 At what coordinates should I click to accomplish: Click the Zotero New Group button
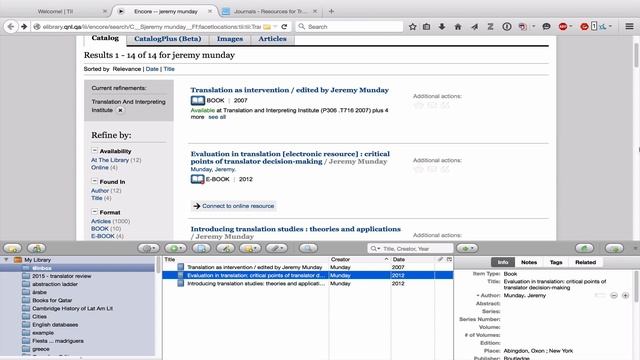pos(36,248)
